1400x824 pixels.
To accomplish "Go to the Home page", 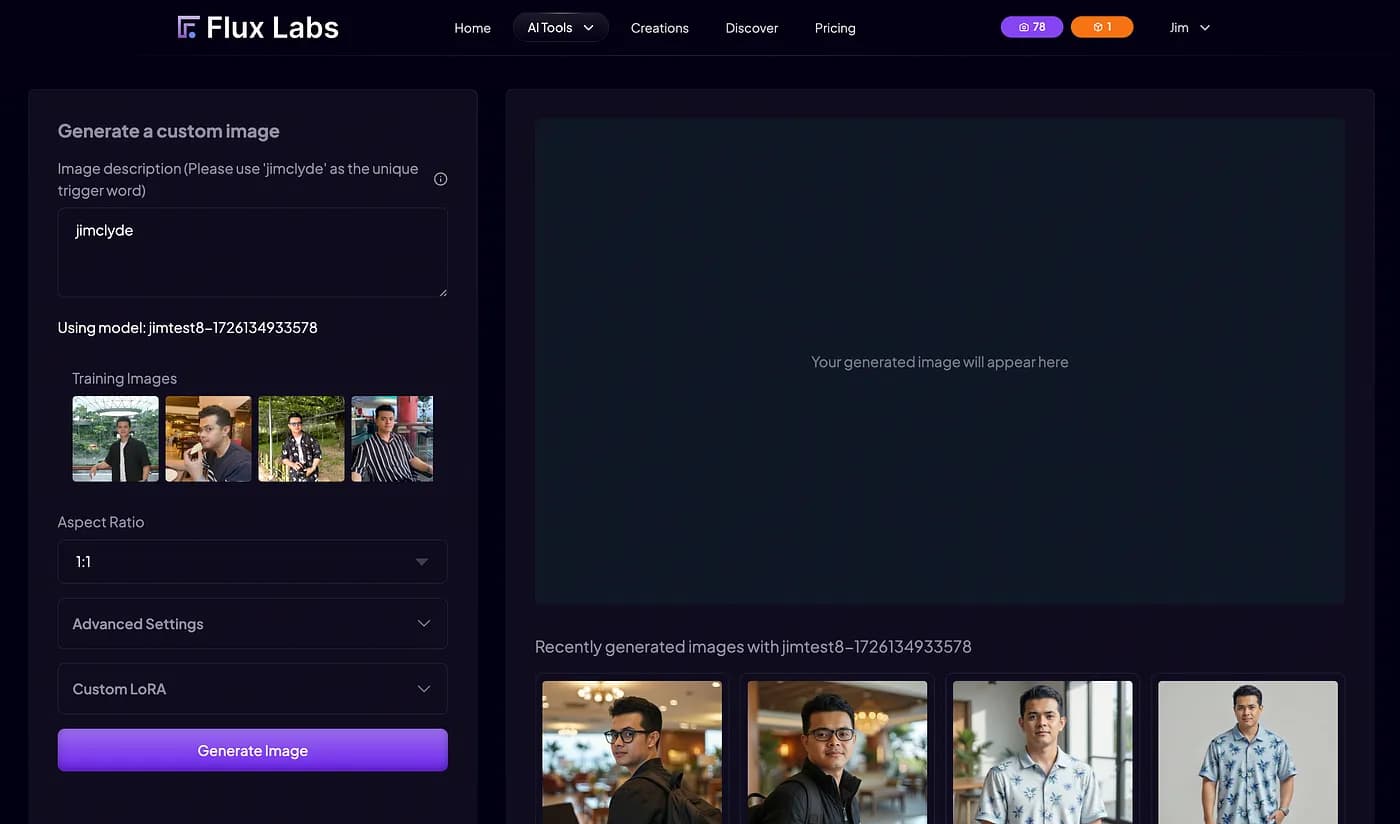I will (x=472, y=28).
